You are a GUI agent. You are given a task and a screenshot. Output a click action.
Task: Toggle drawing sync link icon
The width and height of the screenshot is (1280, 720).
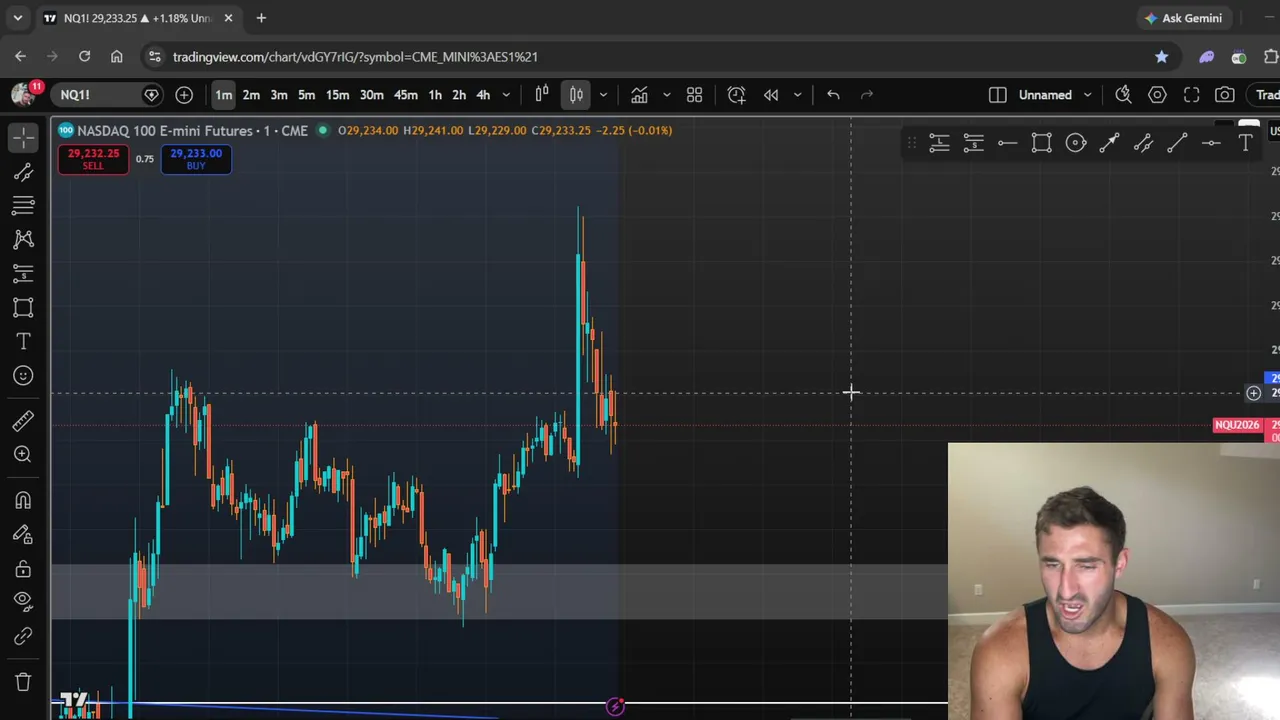[x=23, y=636]
